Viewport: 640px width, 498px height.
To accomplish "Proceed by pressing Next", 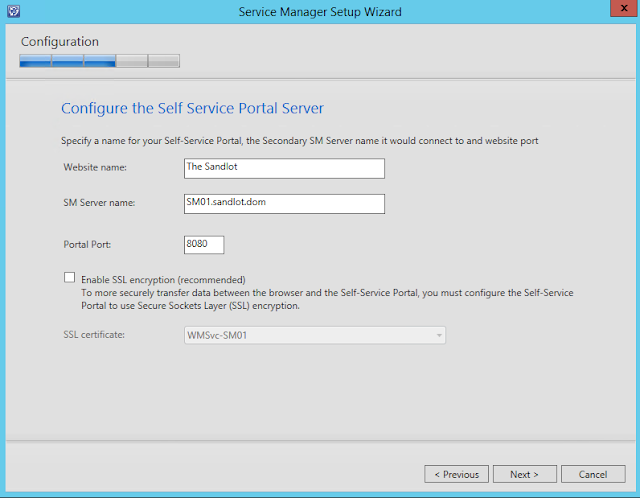I will coord(524,474).
